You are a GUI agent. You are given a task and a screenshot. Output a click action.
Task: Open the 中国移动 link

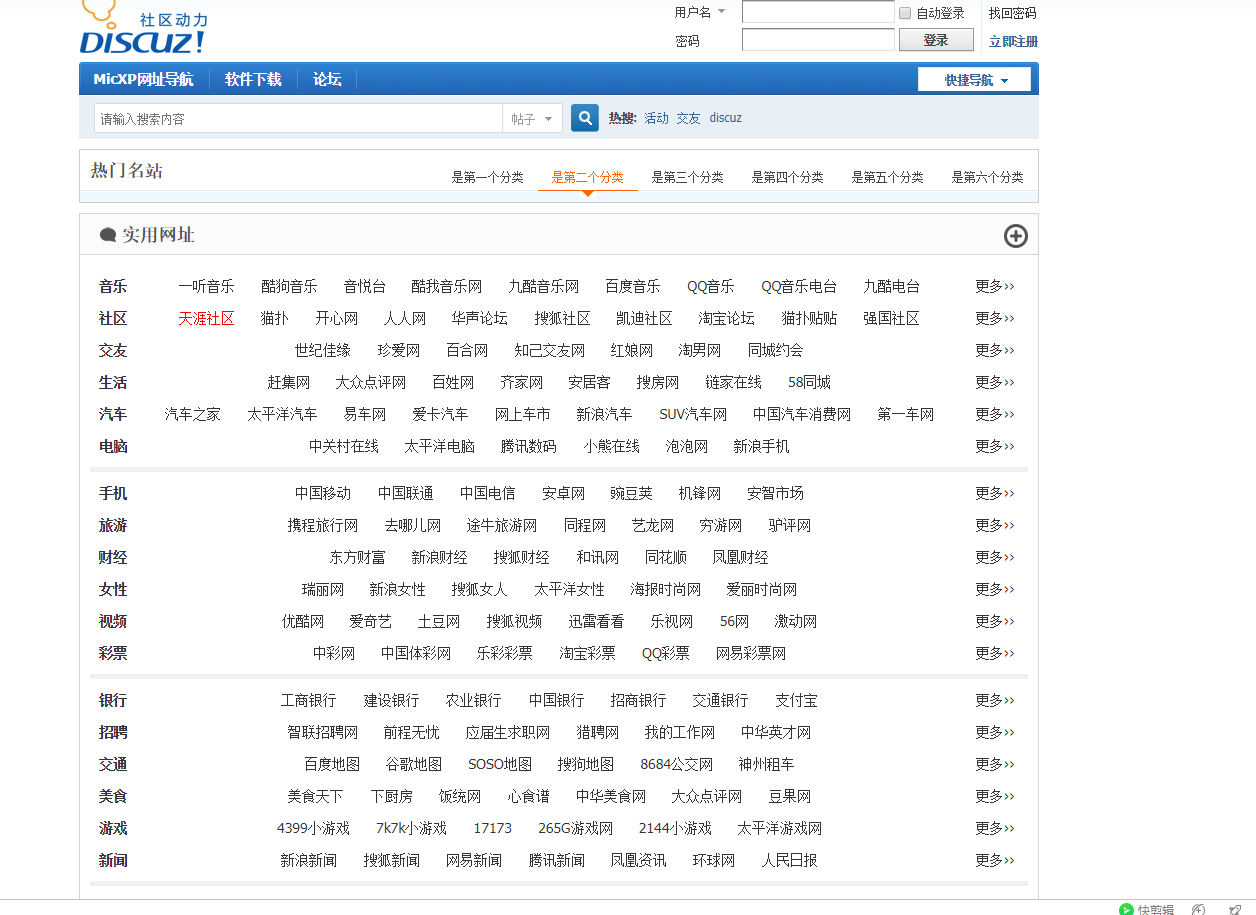point(323,493)
